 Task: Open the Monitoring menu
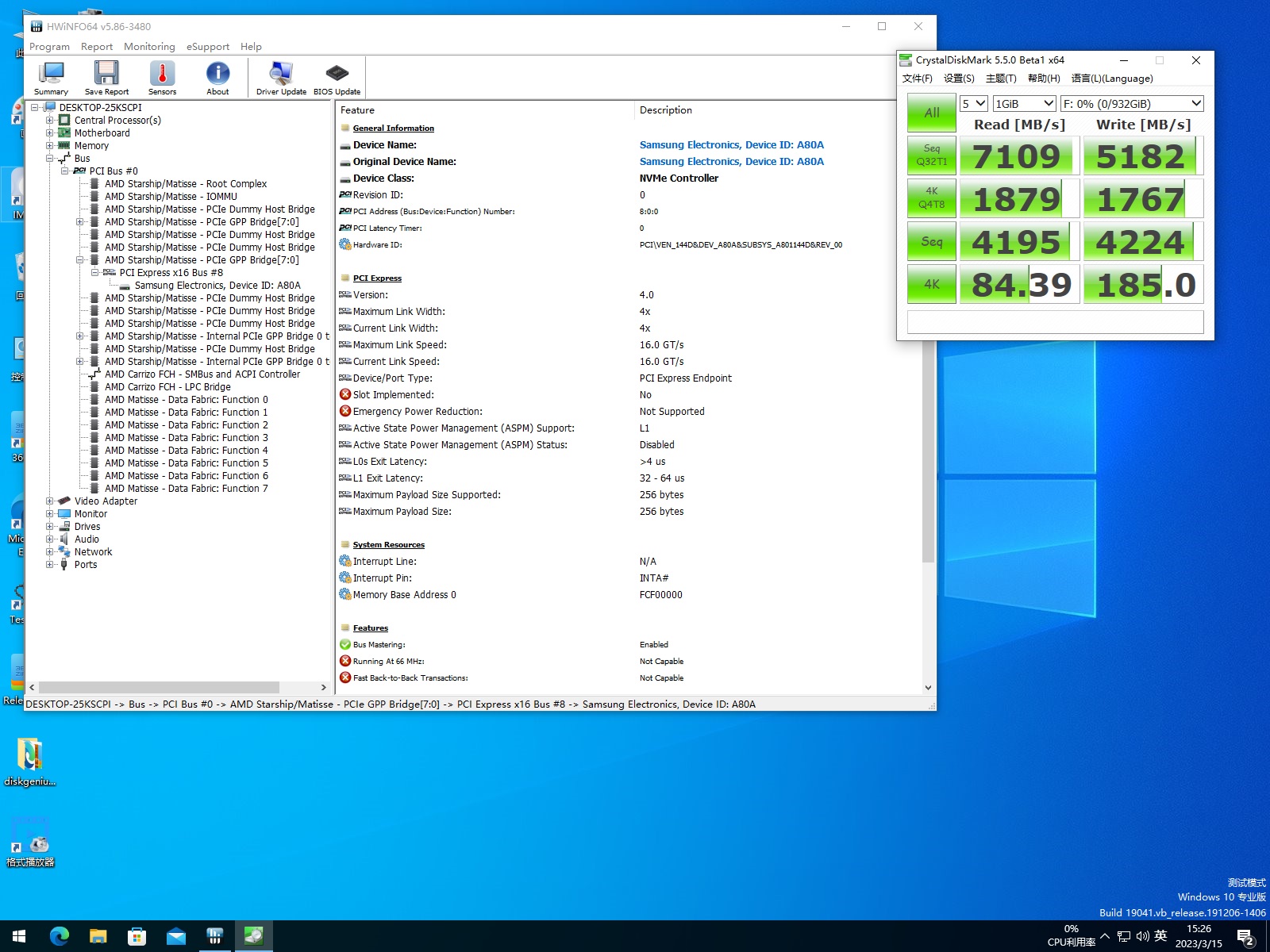(x=149, y=47)
